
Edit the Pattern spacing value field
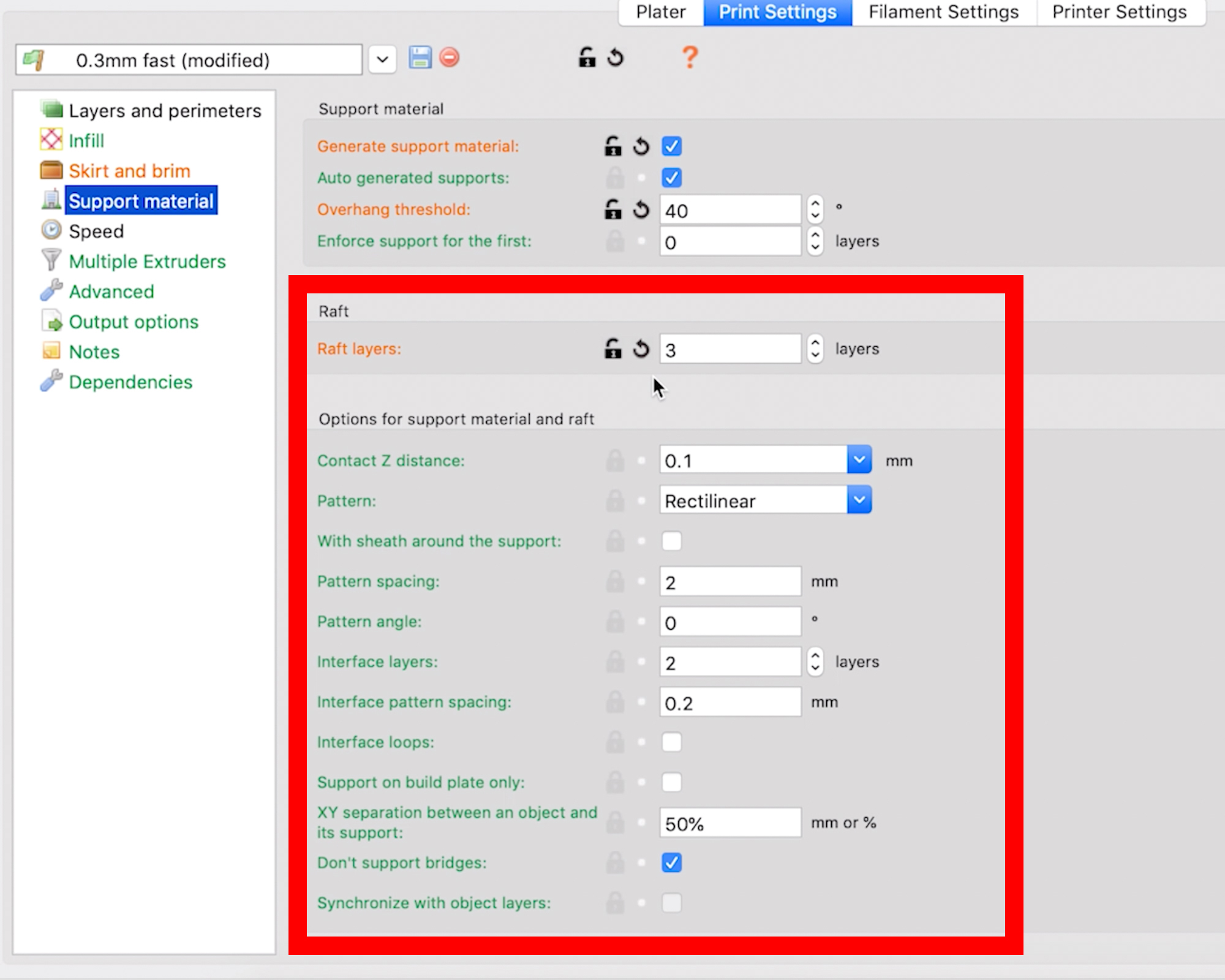point(729,581)
